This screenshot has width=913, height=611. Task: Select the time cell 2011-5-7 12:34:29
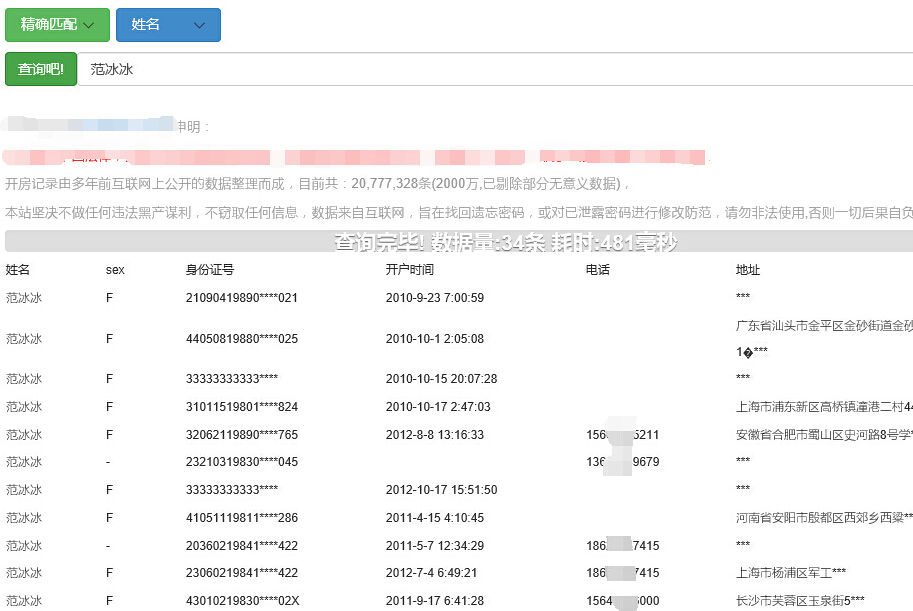point(434,546)
